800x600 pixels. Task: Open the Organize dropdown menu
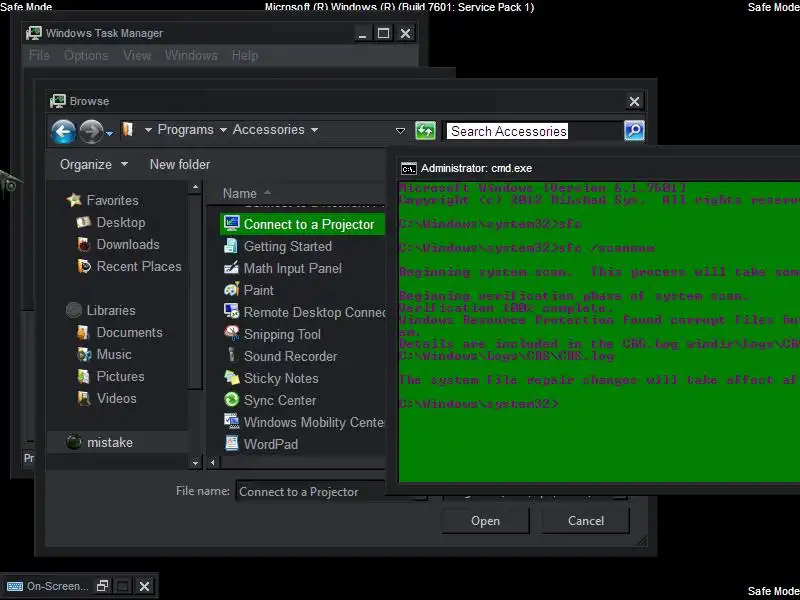93,164
